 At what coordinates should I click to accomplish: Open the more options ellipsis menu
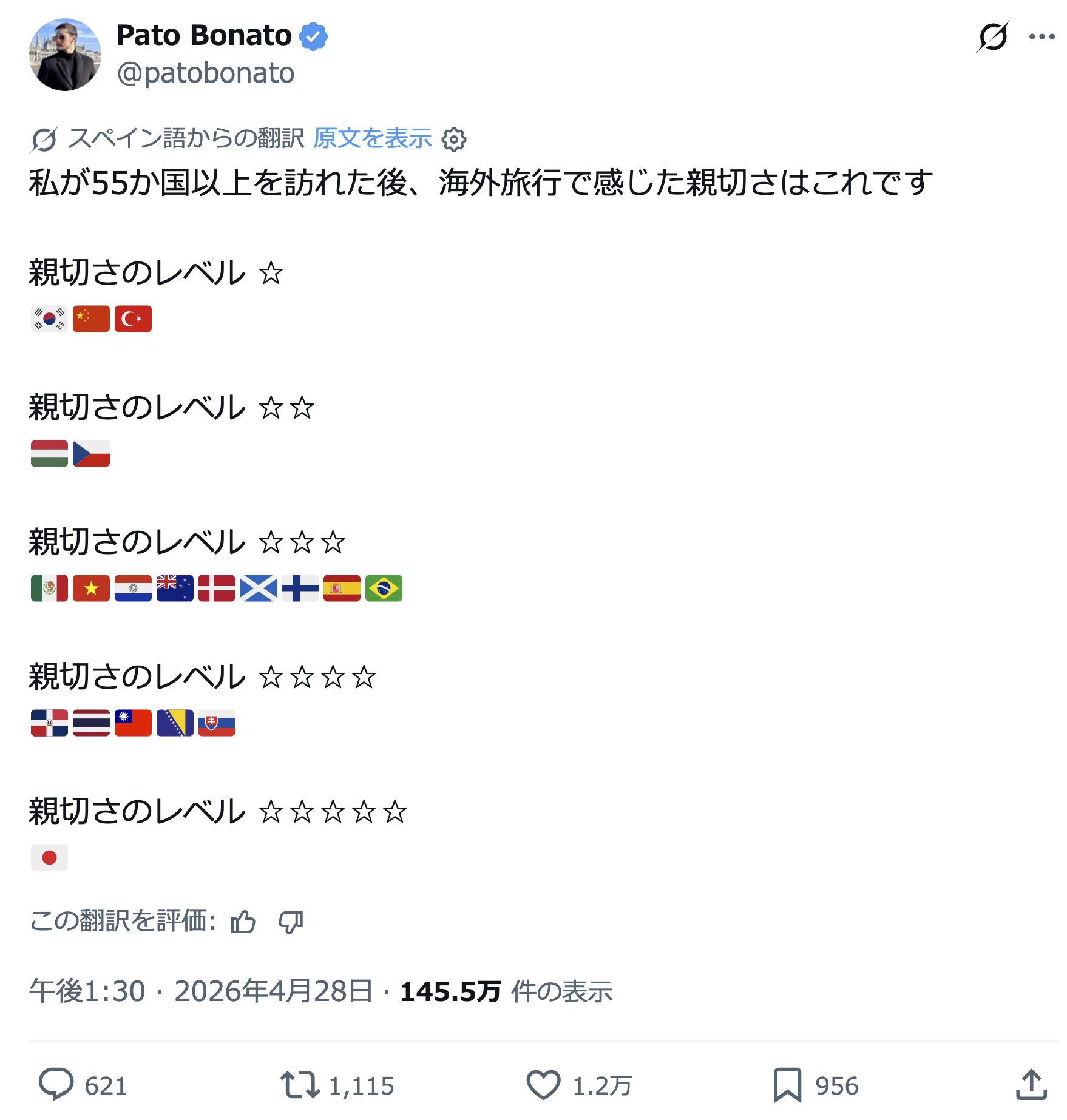[1042, 36]
